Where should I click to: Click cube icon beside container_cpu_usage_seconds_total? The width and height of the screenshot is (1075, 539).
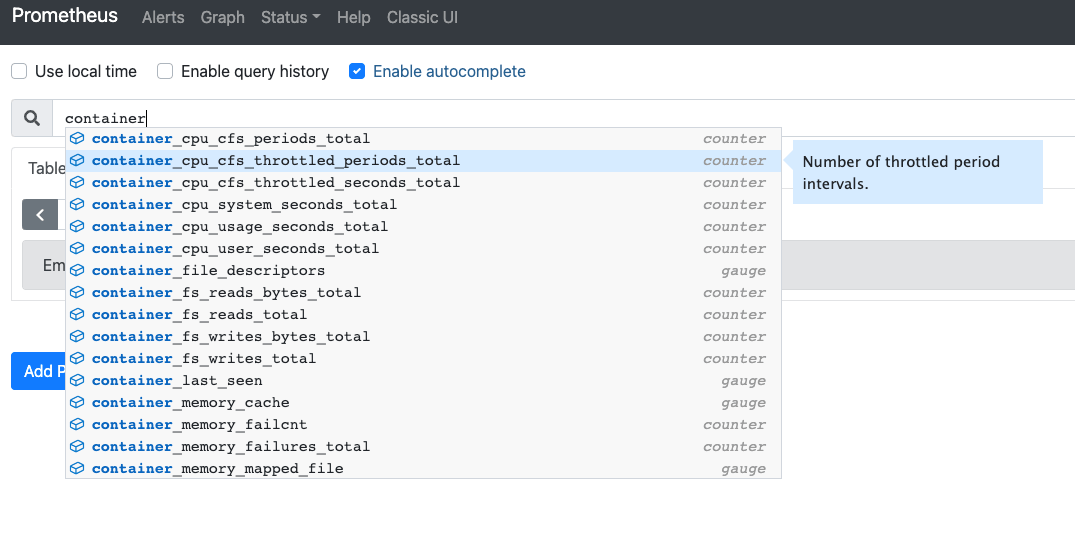point(77,226)
